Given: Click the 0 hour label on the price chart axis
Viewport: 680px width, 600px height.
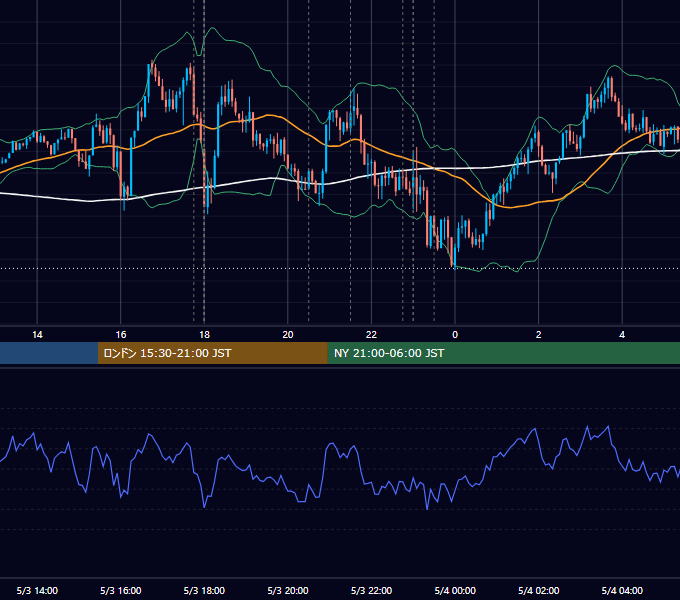Looking at the screenshot, I should tap(455, 335).
